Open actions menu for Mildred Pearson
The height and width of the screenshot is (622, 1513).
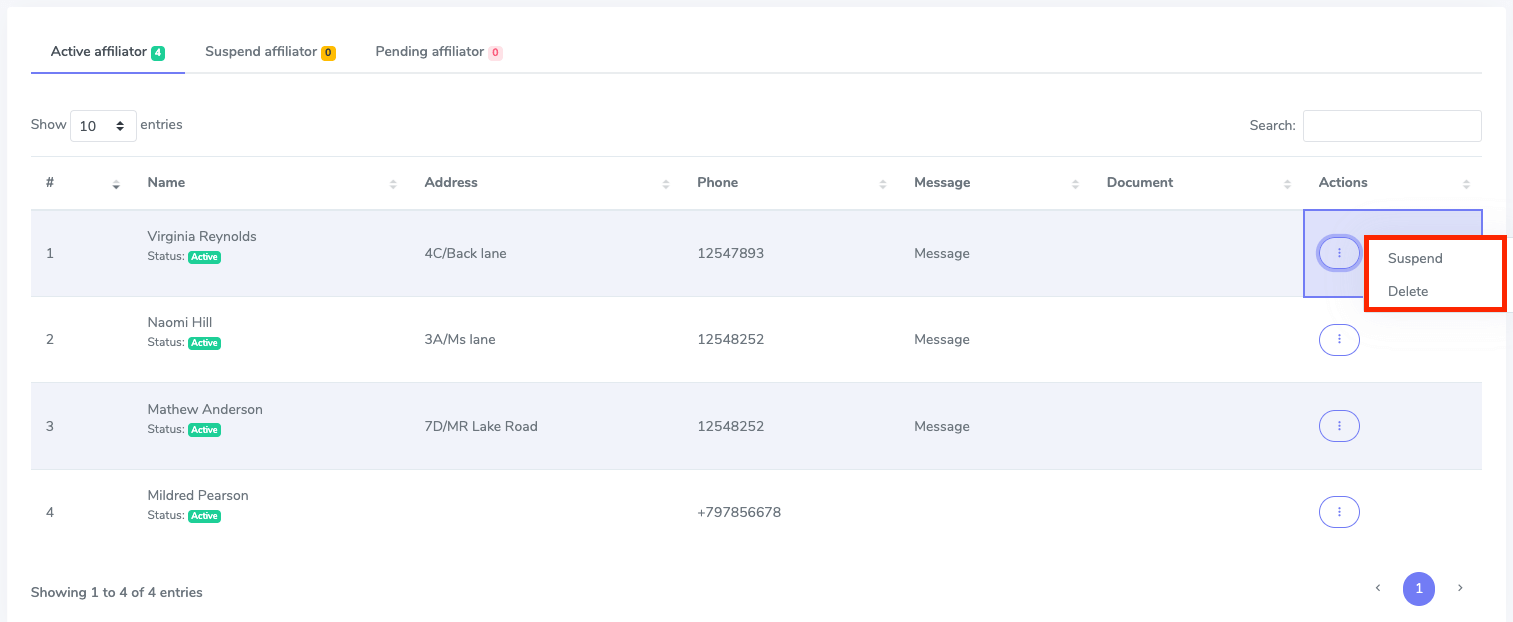tap(1339, 512)
